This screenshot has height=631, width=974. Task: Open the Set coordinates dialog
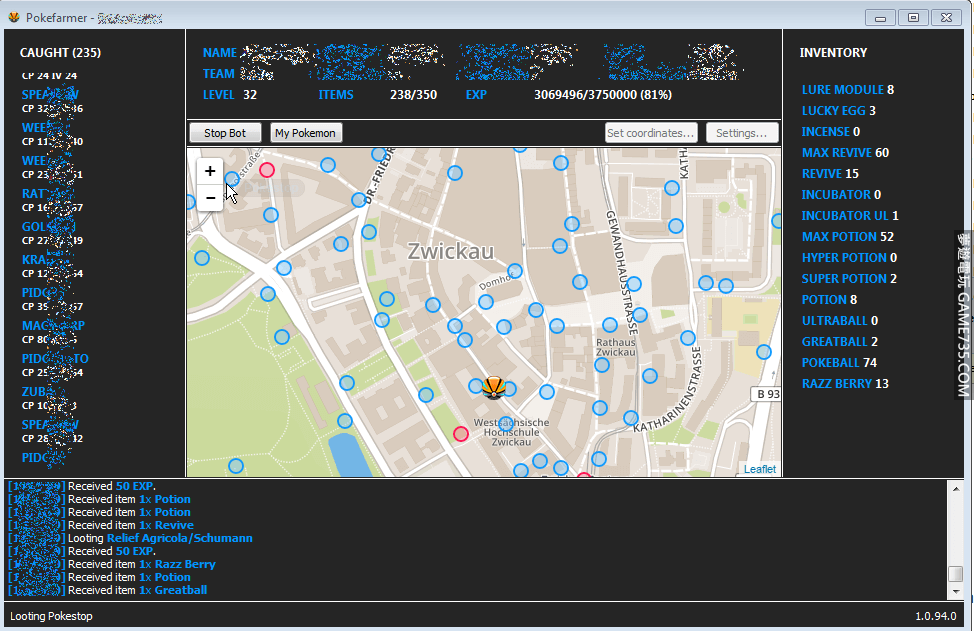point(651,133)
